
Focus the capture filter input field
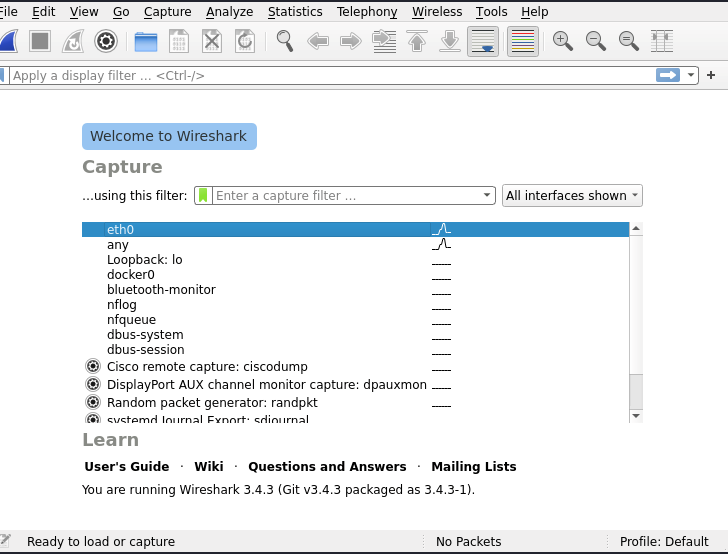347,196
